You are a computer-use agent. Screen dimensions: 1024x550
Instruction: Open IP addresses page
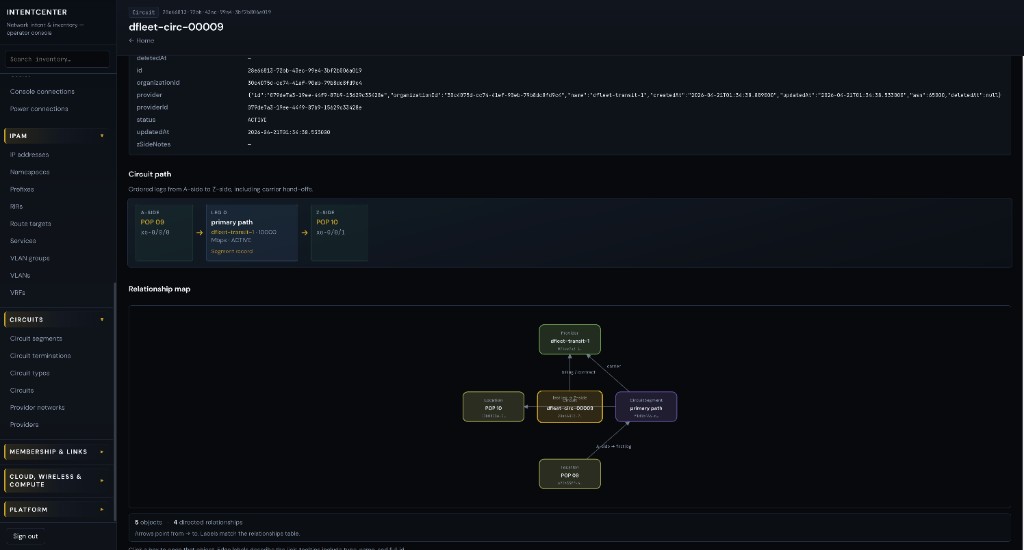[29, 155]
